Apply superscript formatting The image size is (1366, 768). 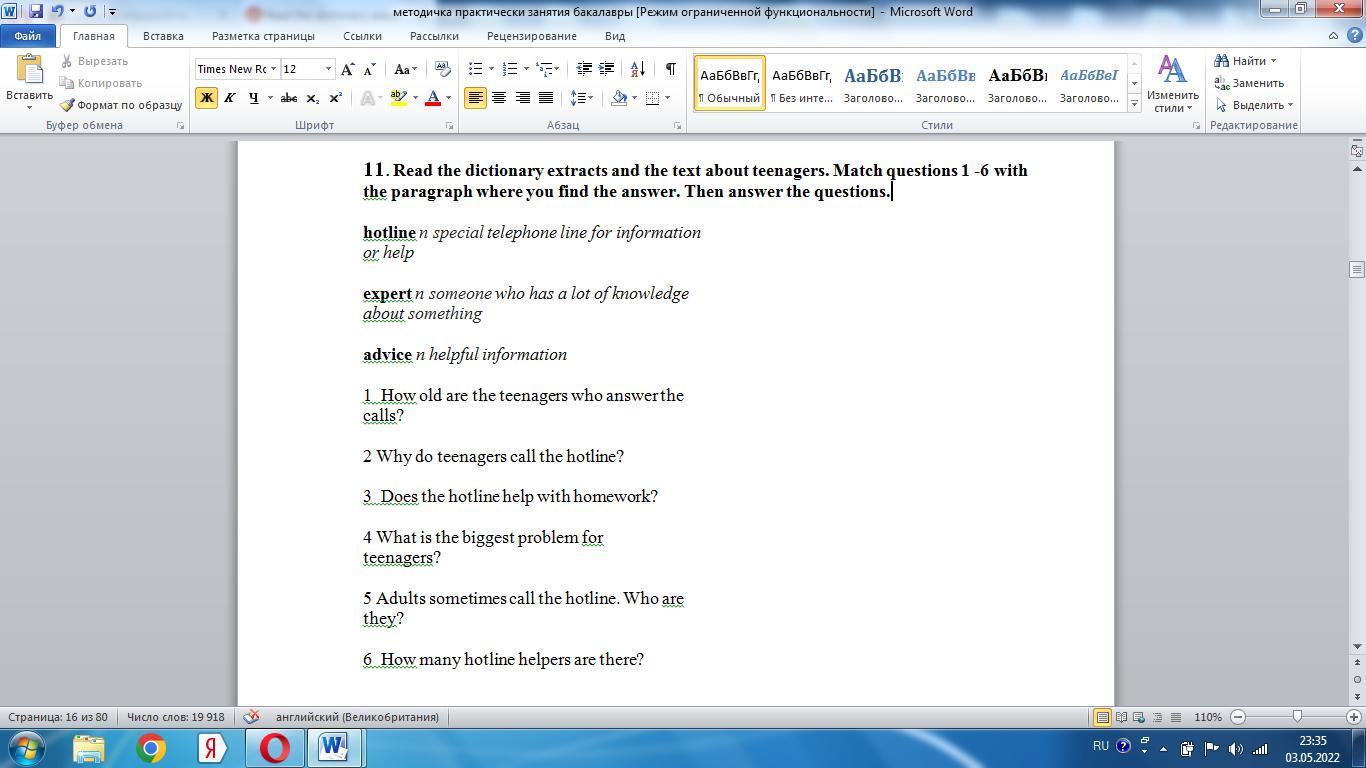tap(335, 98)
